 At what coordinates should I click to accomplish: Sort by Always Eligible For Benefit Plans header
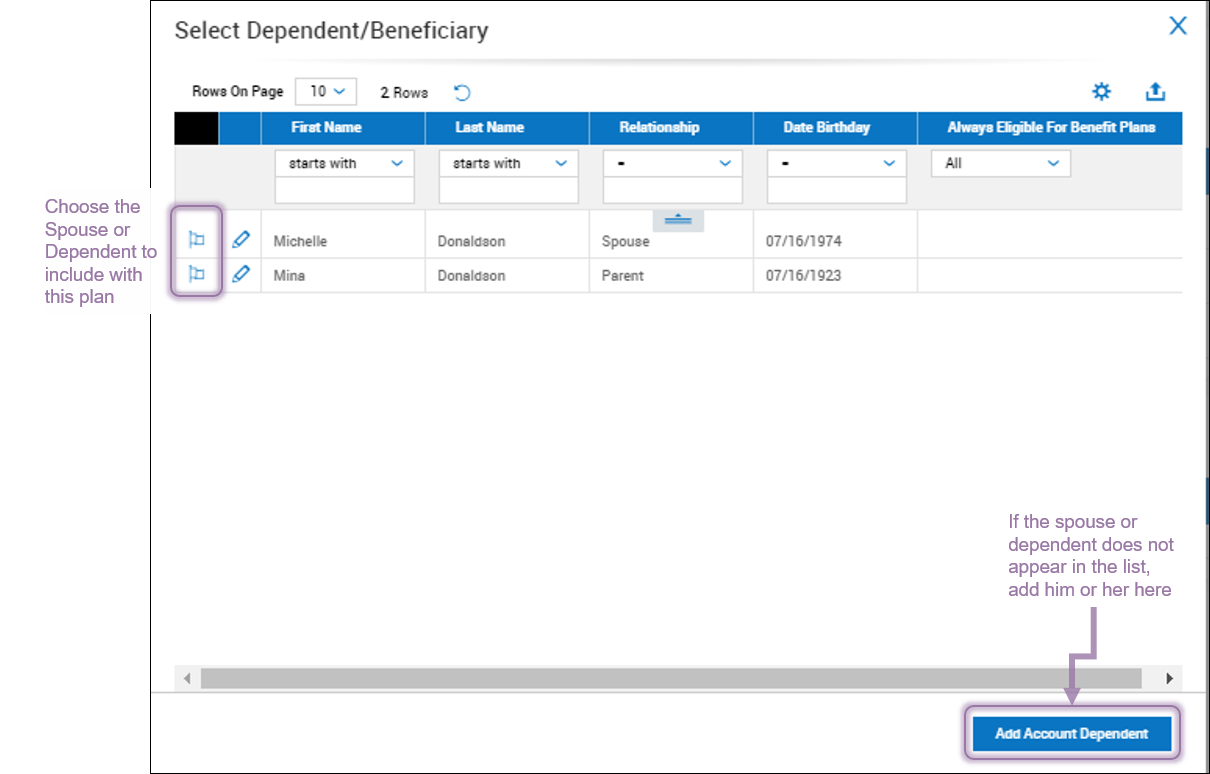tap(1050, 127)
